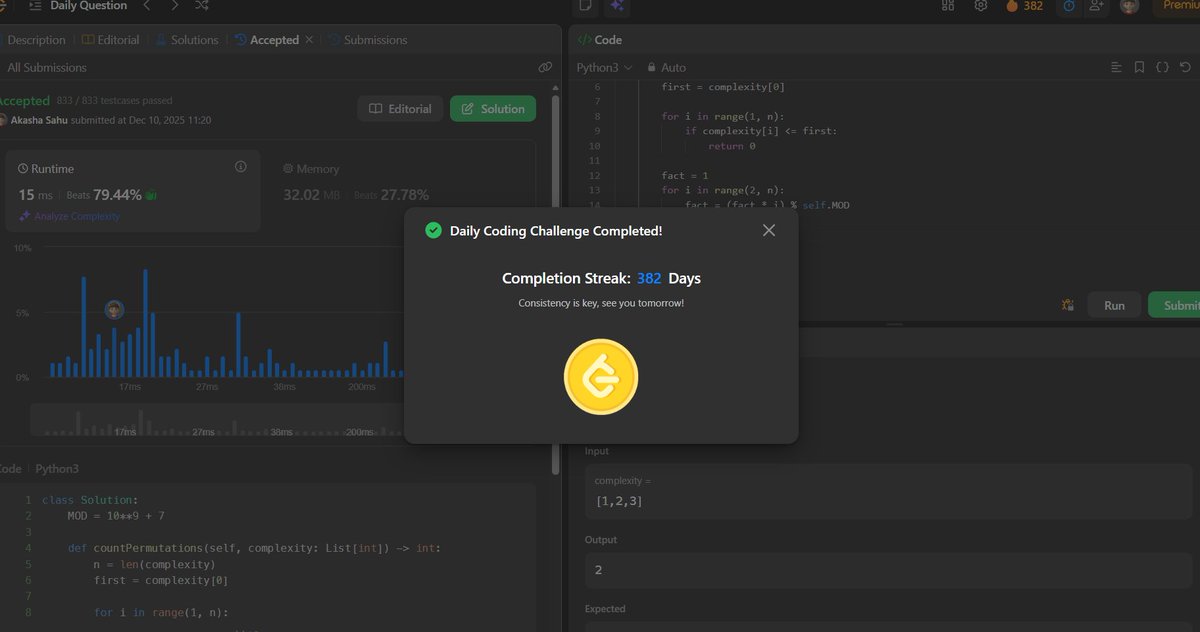Click the shuffle/random question icon
The width and height of the screenshot is (1200, 632).
201,5
